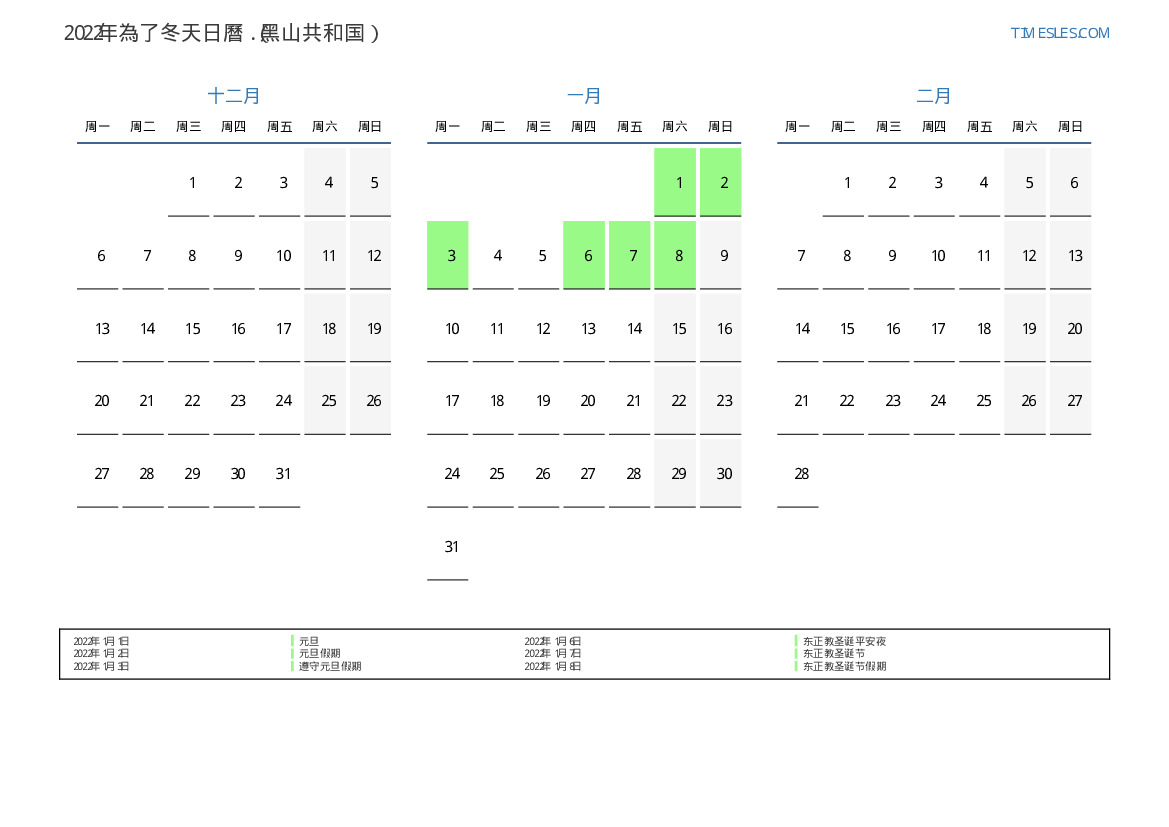Viewport: 1169px width, 827px height.
Task: Click January 8 highlighted Saturday cell
Action: coord(675,255)
